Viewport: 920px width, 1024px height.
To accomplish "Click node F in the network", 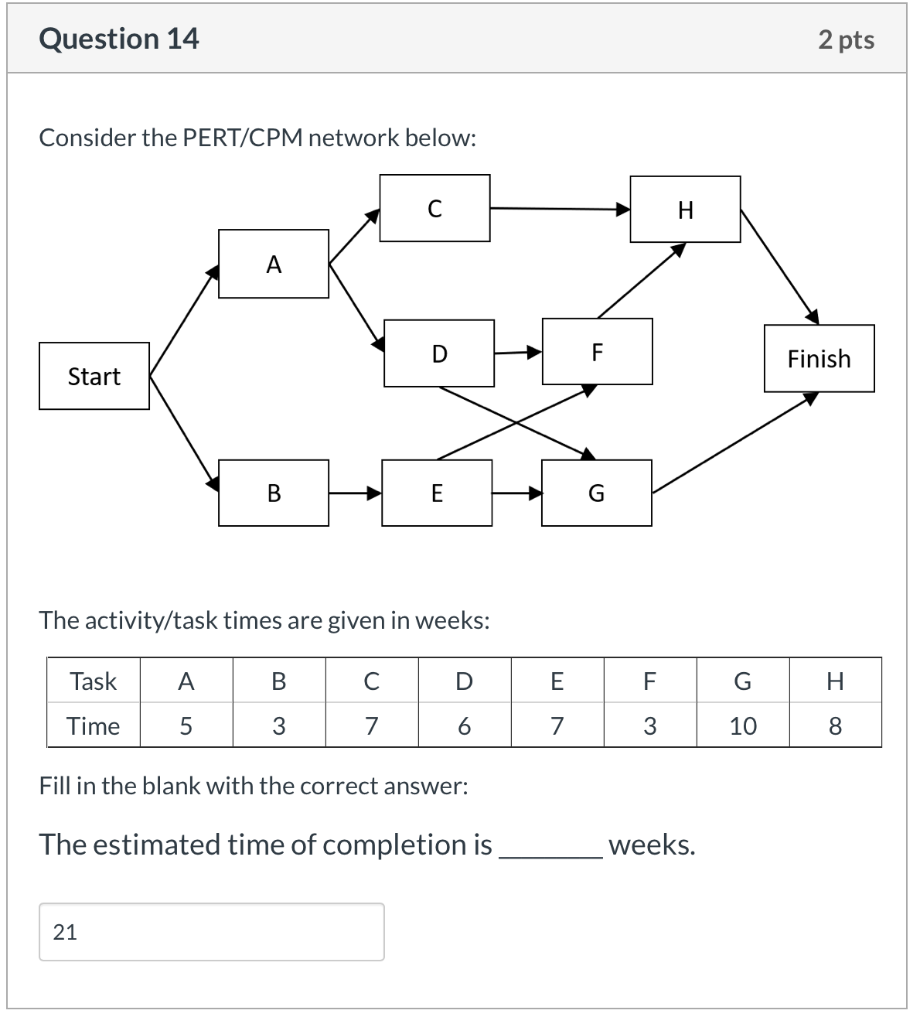I will pos(596,352).
